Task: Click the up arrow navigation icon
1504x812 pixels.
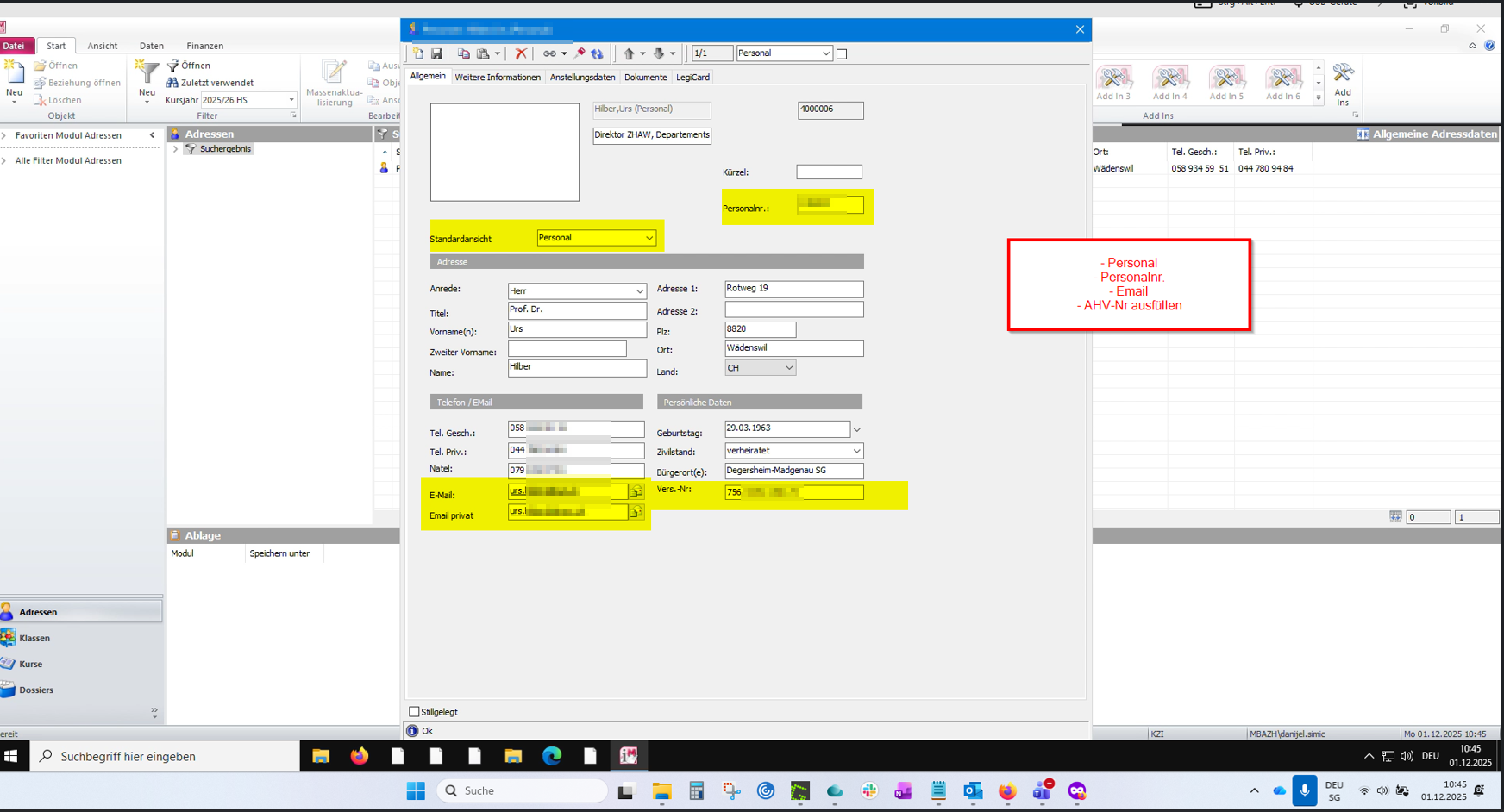Action: click(629, 53)
